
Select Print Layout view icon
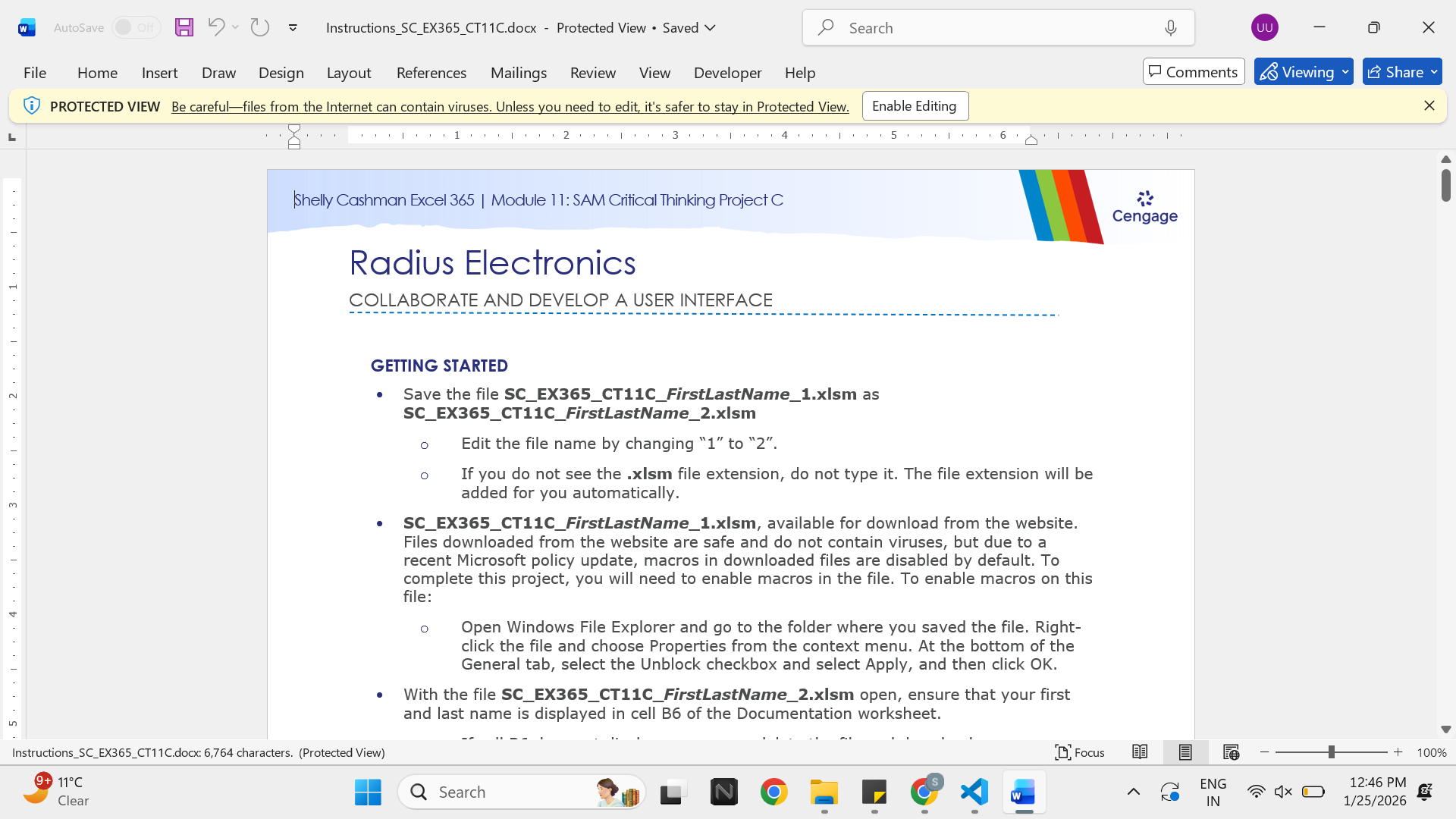point(1185,752)
